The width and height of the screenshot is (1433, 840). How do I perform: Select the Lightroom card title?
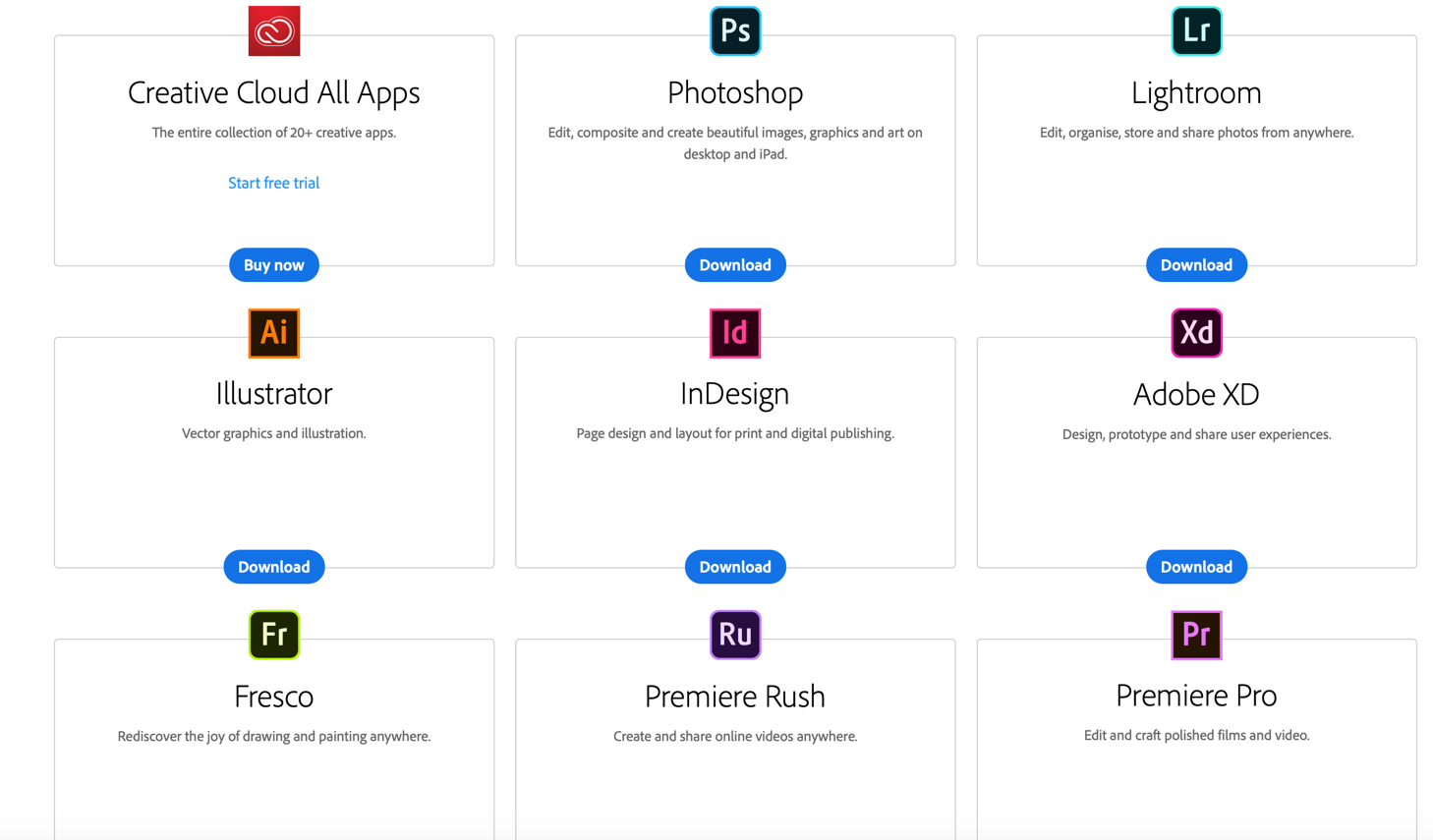tap(1196, 92)
